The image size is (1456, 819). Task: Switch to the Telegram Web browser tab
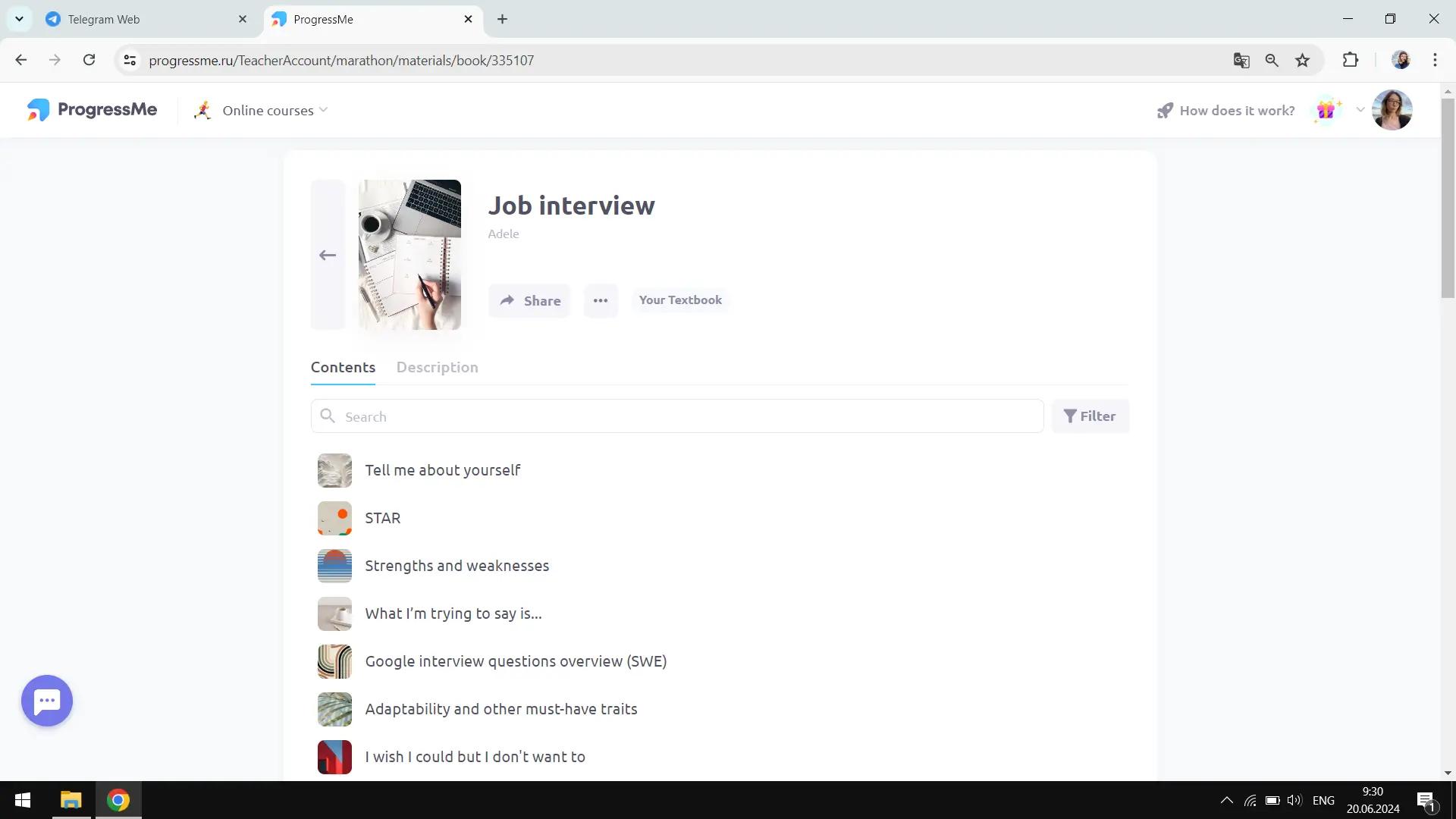pos(104,20)
